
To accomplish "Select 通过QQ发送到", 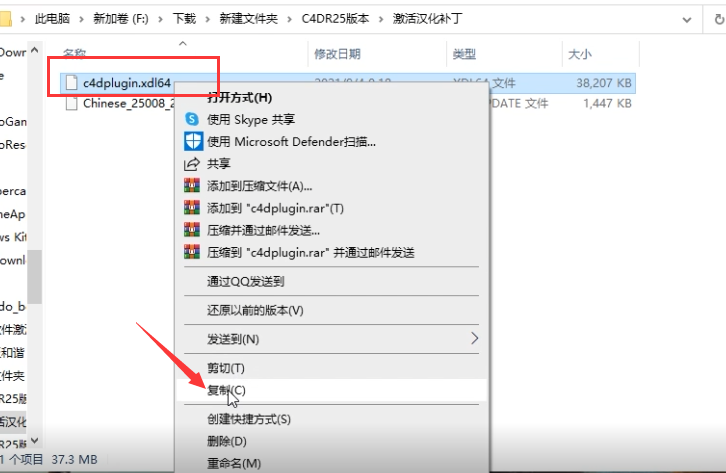I will [x=245, y=281].
